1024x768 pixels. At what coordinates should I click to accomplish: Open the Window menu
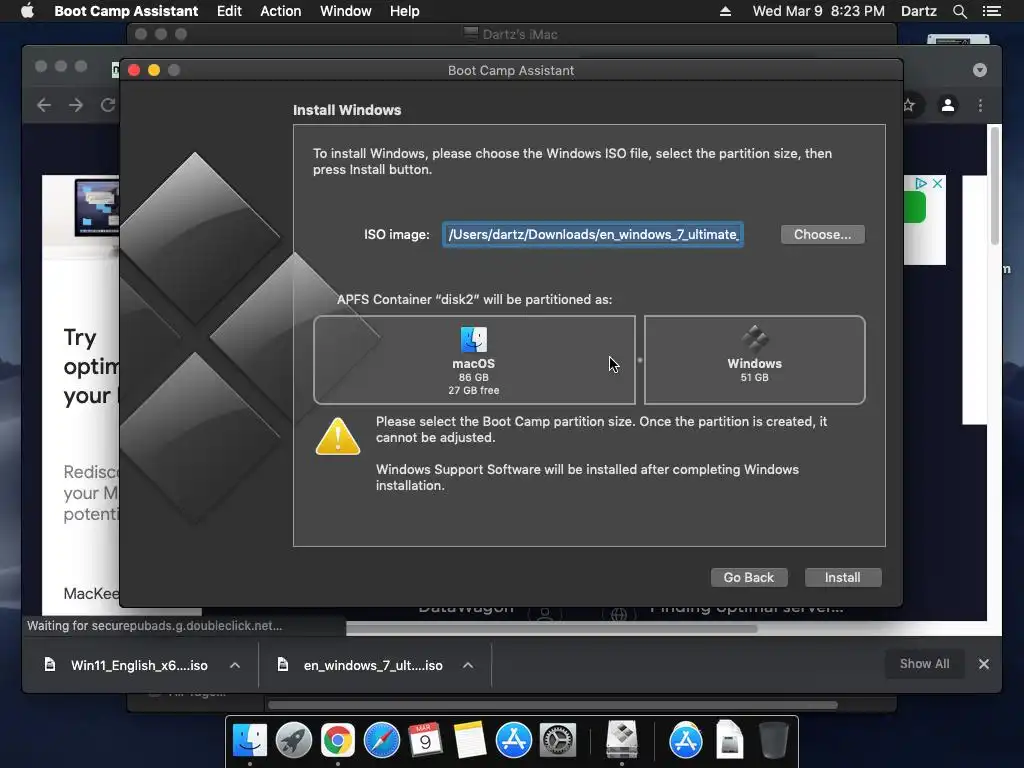[345, 11]
